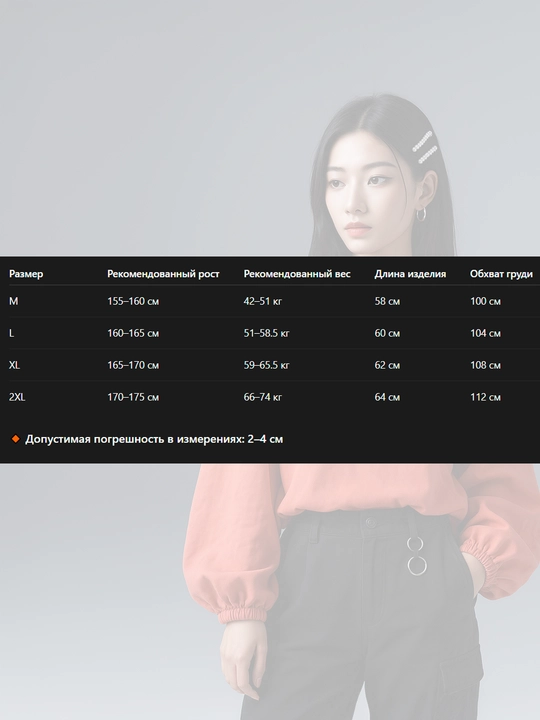Click the measurement tolerance note text
The width and height of the screenshot is (540, 720).
[x=154, y=439]
